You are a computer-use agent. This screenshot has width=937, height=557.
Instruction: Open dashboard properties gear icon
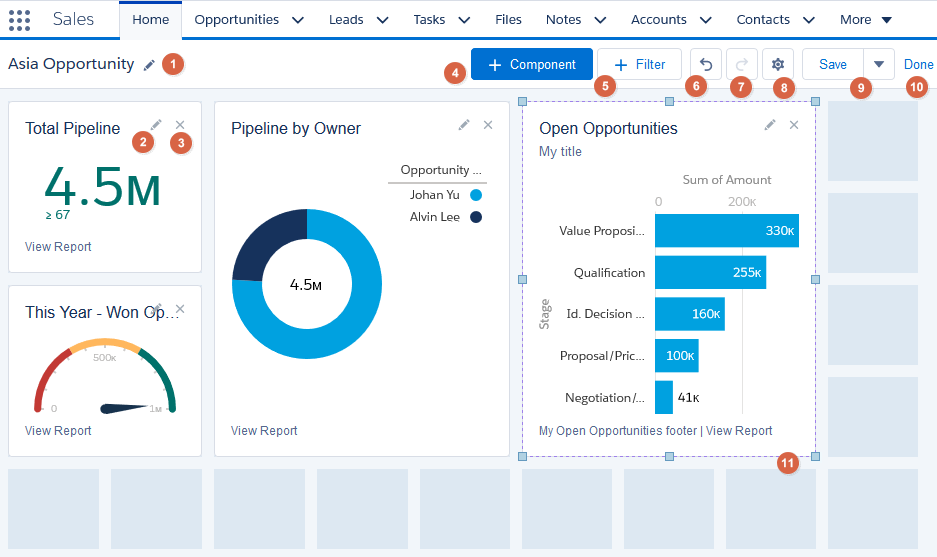tap(777, 64)
